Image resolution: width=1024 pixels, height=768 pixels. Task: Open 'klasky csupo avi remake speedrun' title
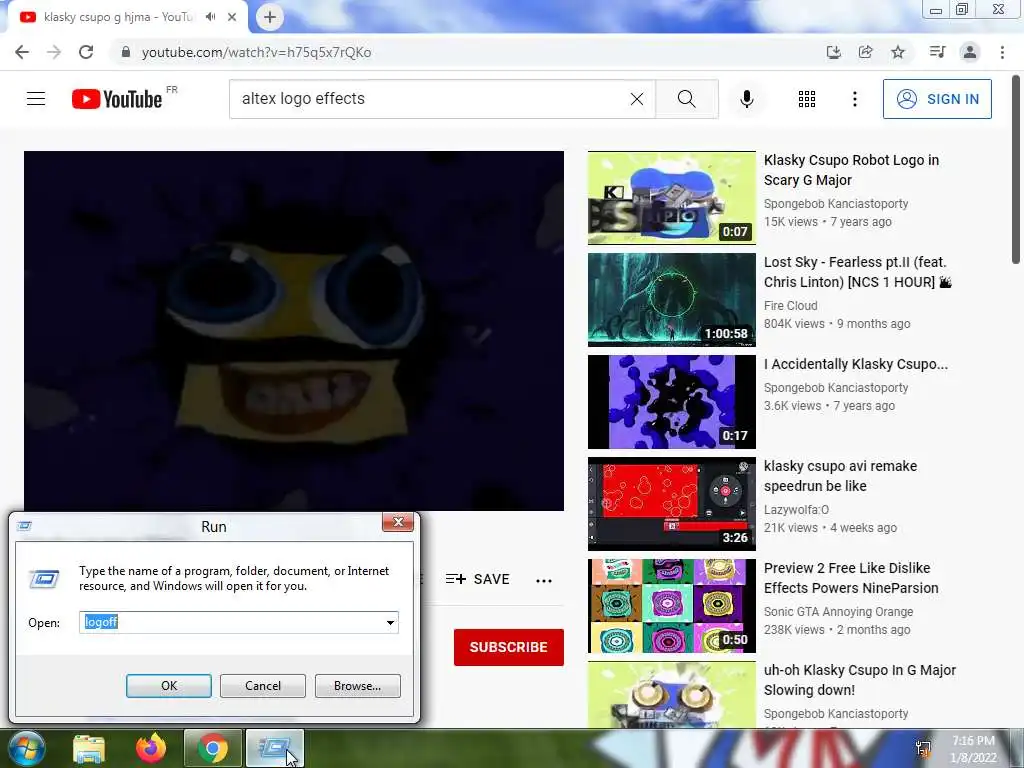click(x=840, y=475)
